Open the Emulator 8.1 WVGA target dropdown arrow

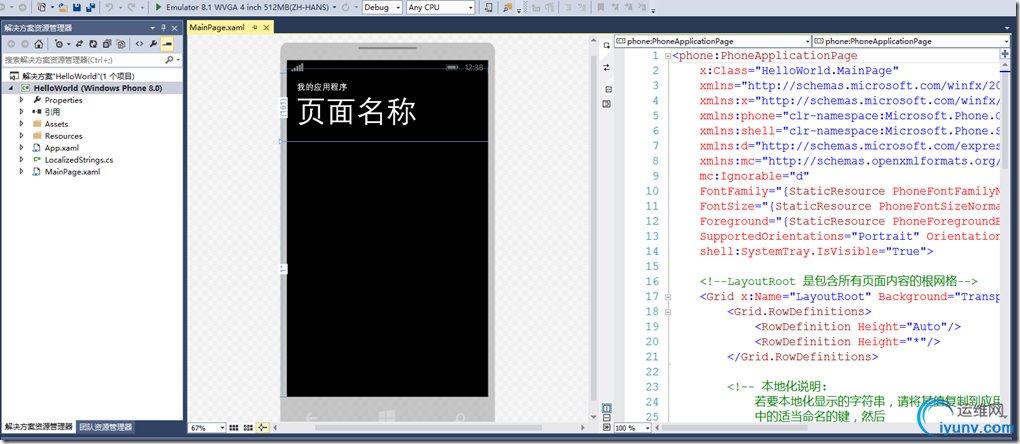pyautogui.click(x=334, y=7)
